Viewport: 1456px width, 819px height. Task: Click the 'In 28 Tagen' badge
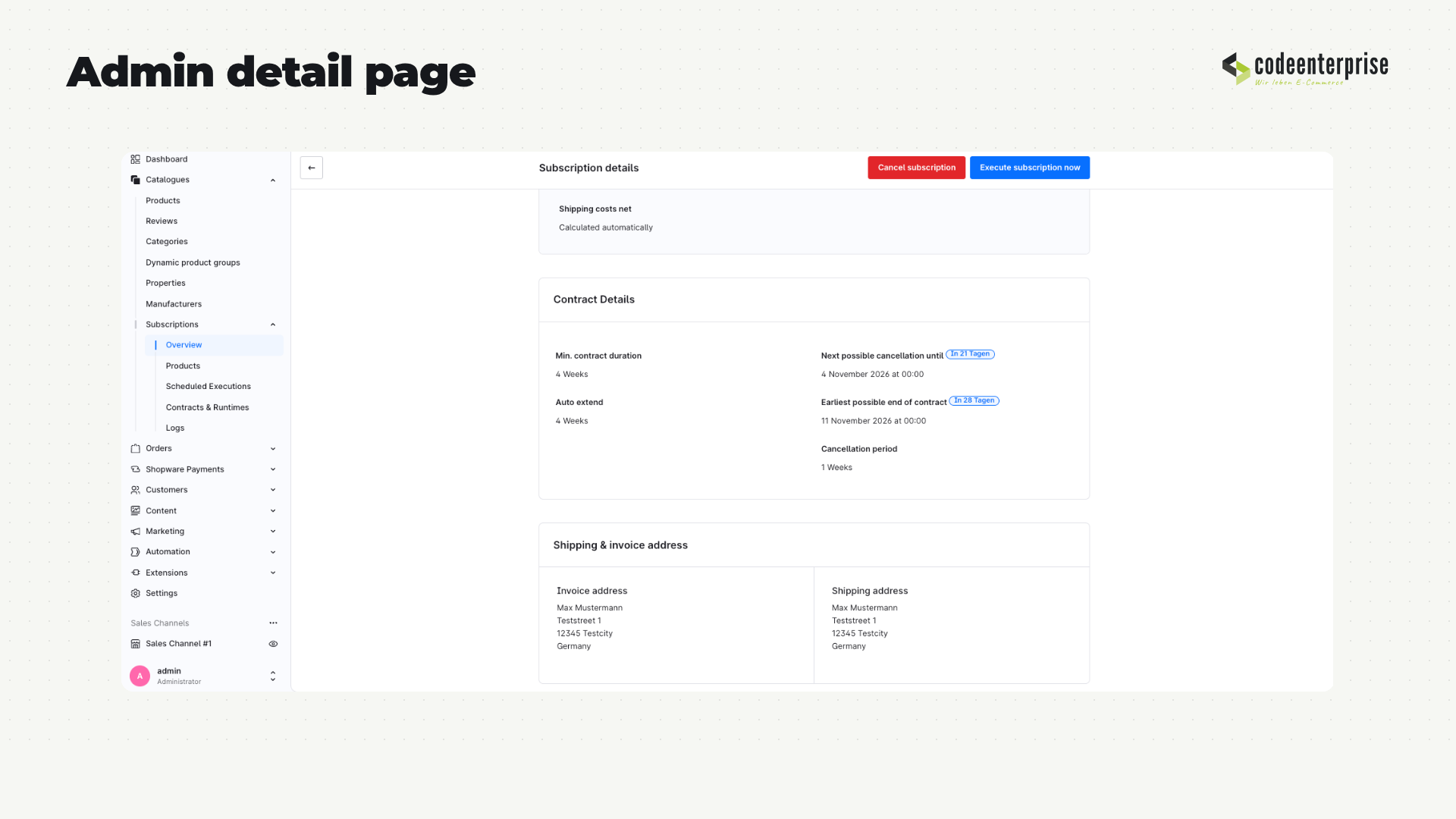pos(974,400)
